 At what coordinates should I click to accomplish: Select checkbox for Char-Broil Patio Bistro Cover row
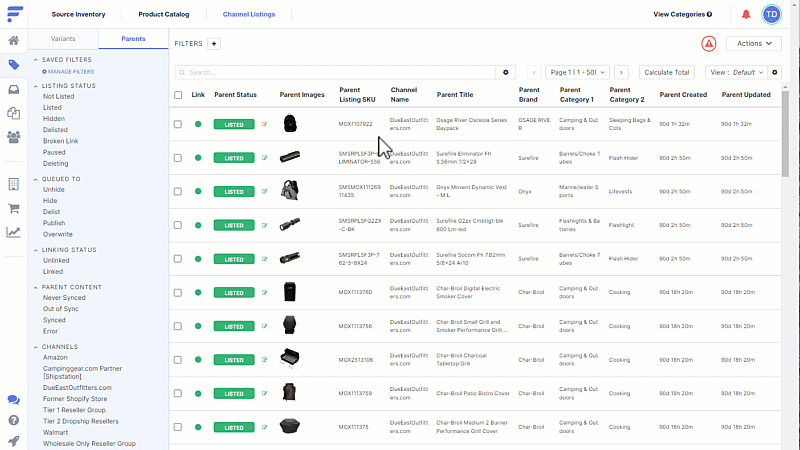click(178, 393)
